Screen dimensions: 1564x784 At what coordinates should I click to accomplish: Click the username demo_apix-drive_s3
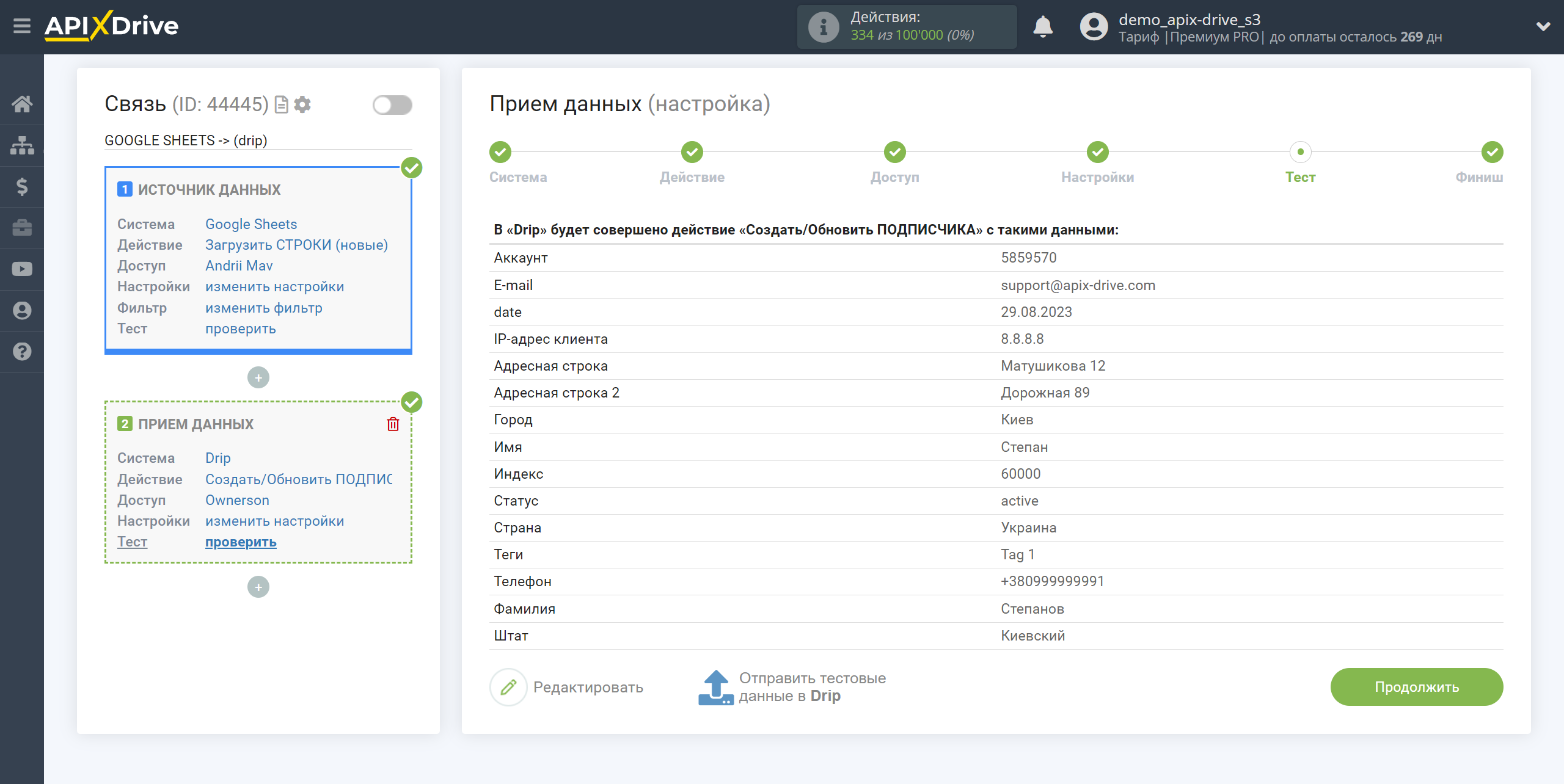click(x=1189, y=20)
